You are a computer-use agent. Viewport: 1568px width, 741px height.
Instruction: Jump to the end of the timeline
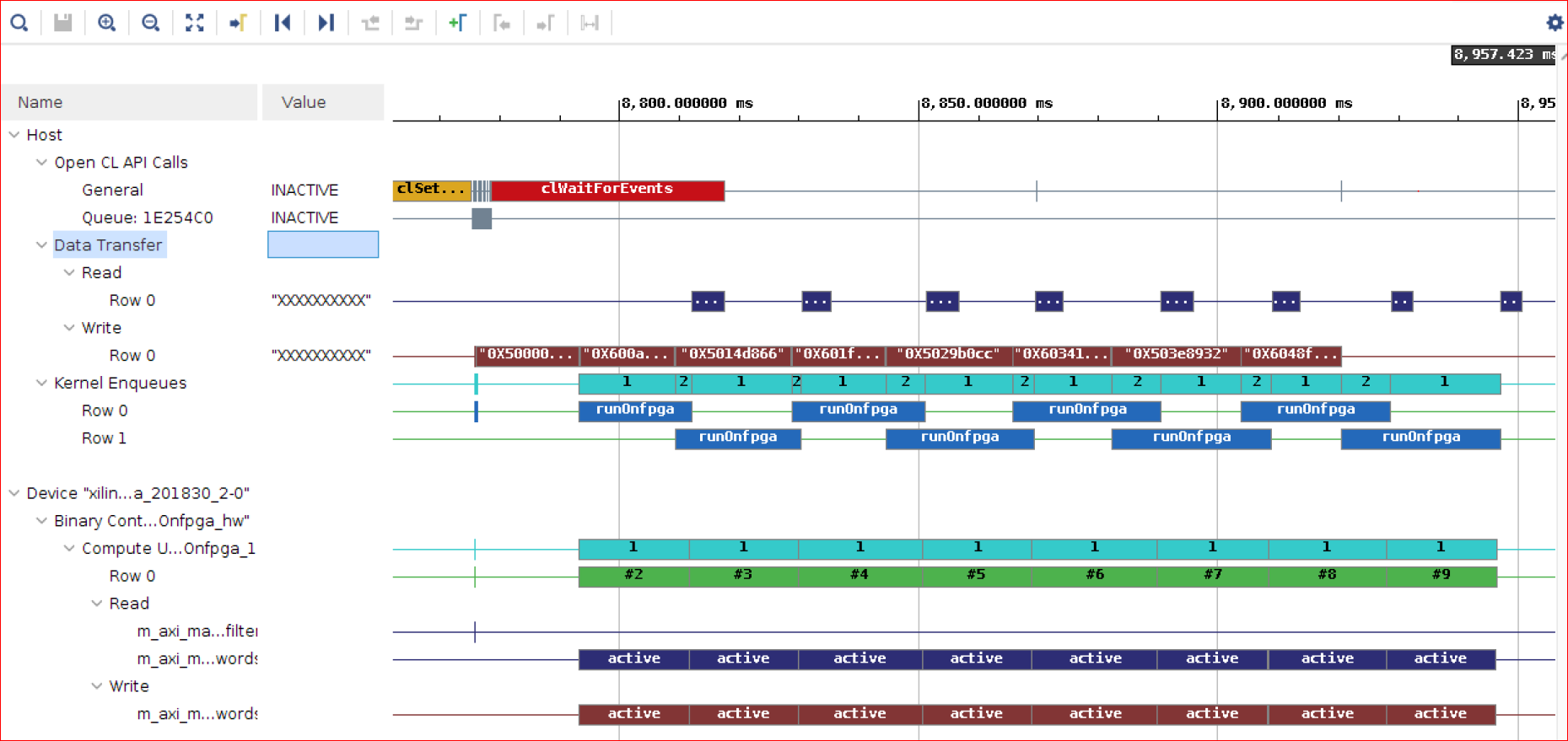click(326, 23)
